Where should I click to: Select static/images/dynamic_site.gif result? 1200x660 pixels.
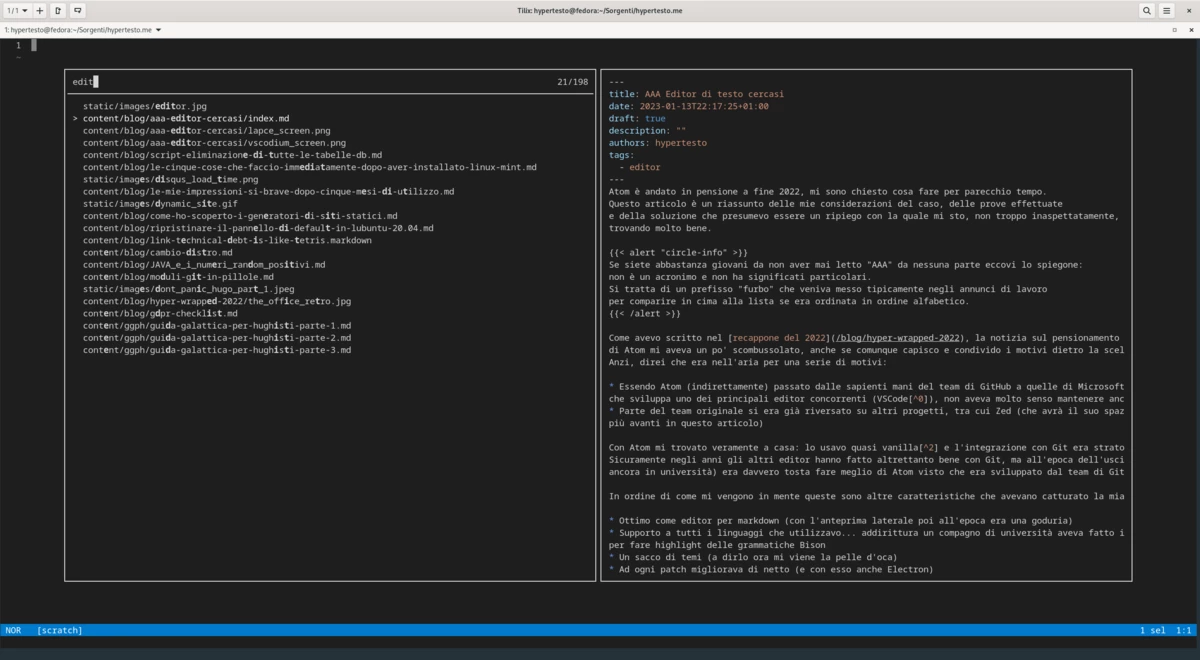(x=160, y=203)
